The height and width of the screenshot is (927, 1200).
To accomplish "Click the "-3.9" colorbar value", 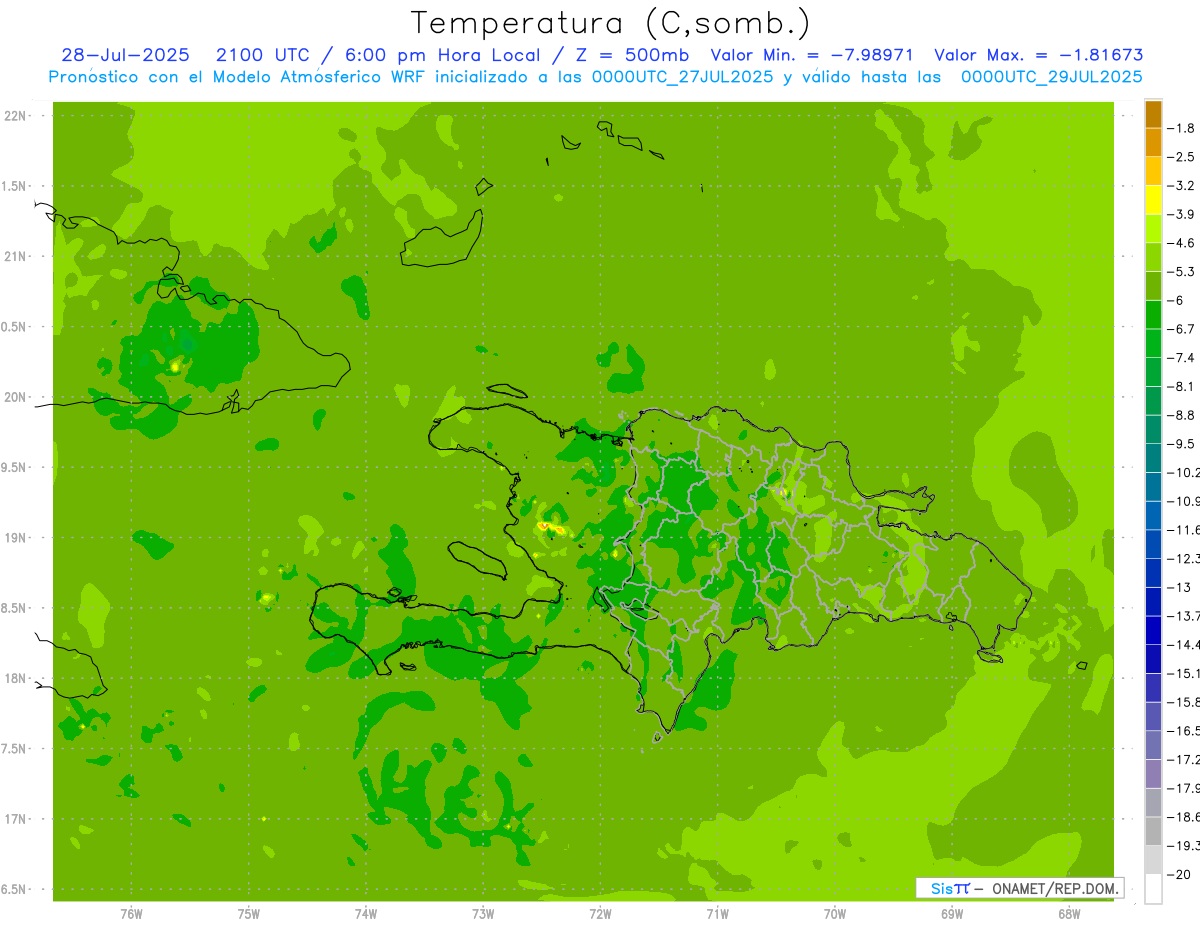I will 1181,214.
